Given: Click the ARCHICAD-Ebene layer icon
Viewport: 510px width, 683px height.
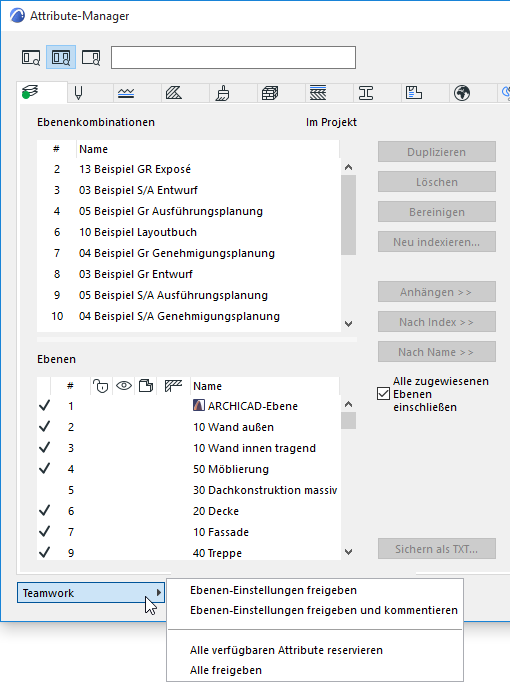Looking at the screenshot, I should click(199, 406).
